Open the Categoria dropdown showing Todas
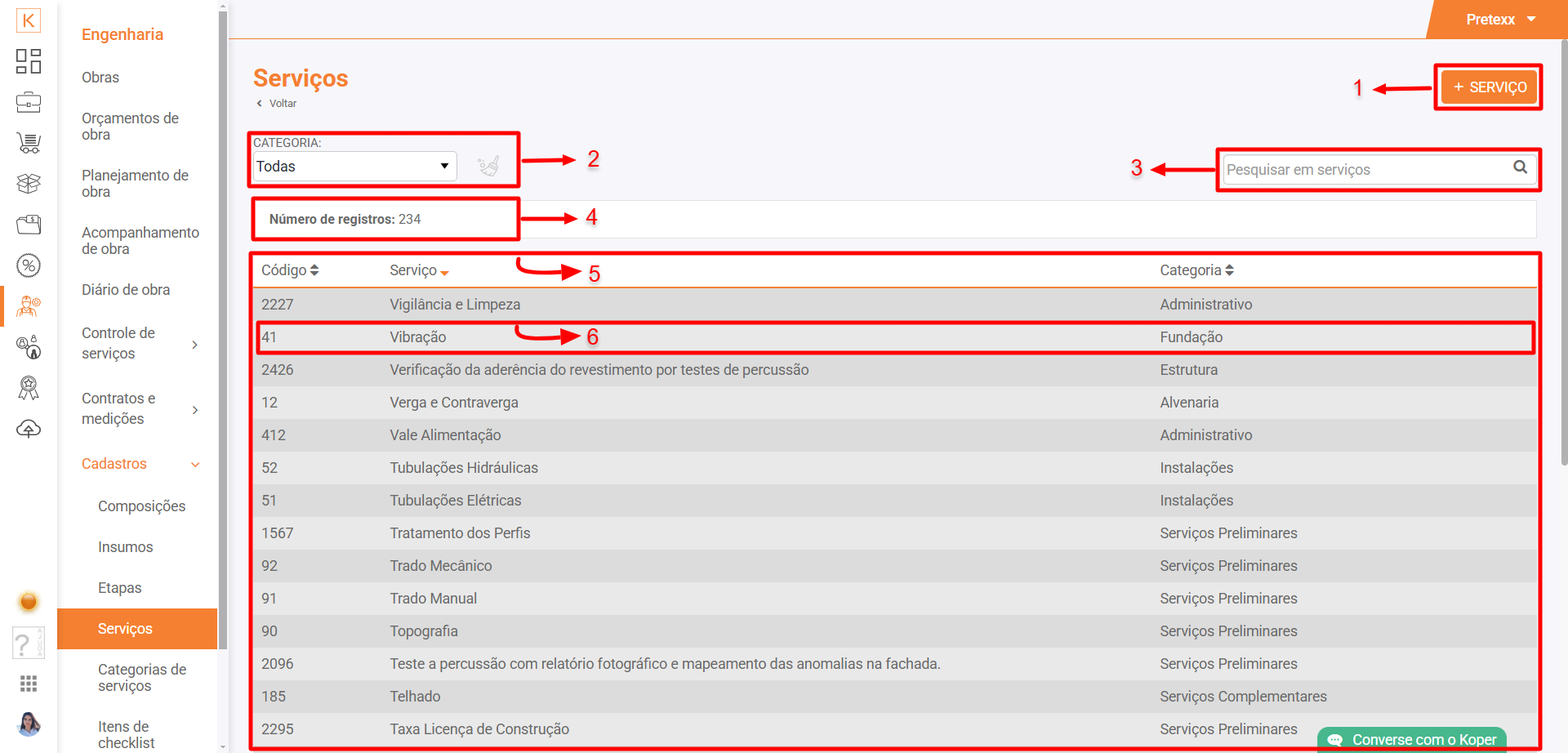Viewport: 1568px width, 753px height. coord(354,167)
